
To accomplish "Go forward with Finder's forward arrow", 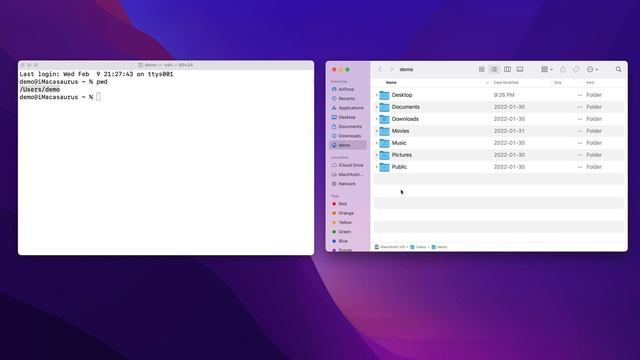I will [391, 69].
